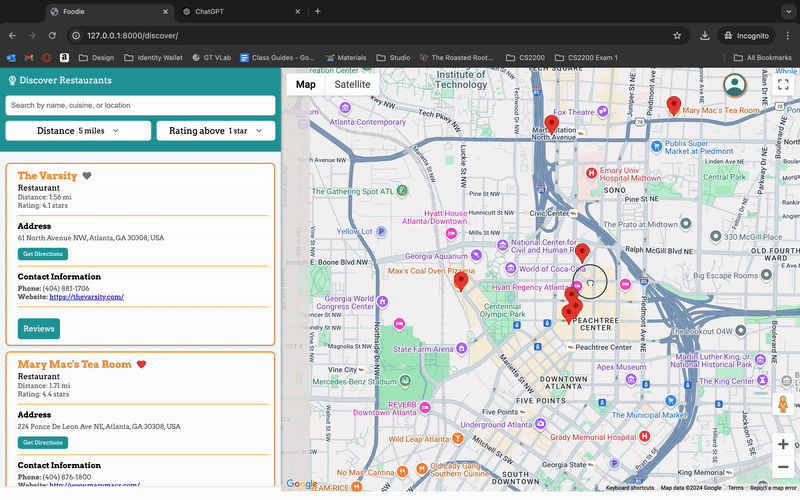This screenshot has width=800, height=500.
Task: Click the red pin near National Center for Civil Rights
Action: click(582, 253)
